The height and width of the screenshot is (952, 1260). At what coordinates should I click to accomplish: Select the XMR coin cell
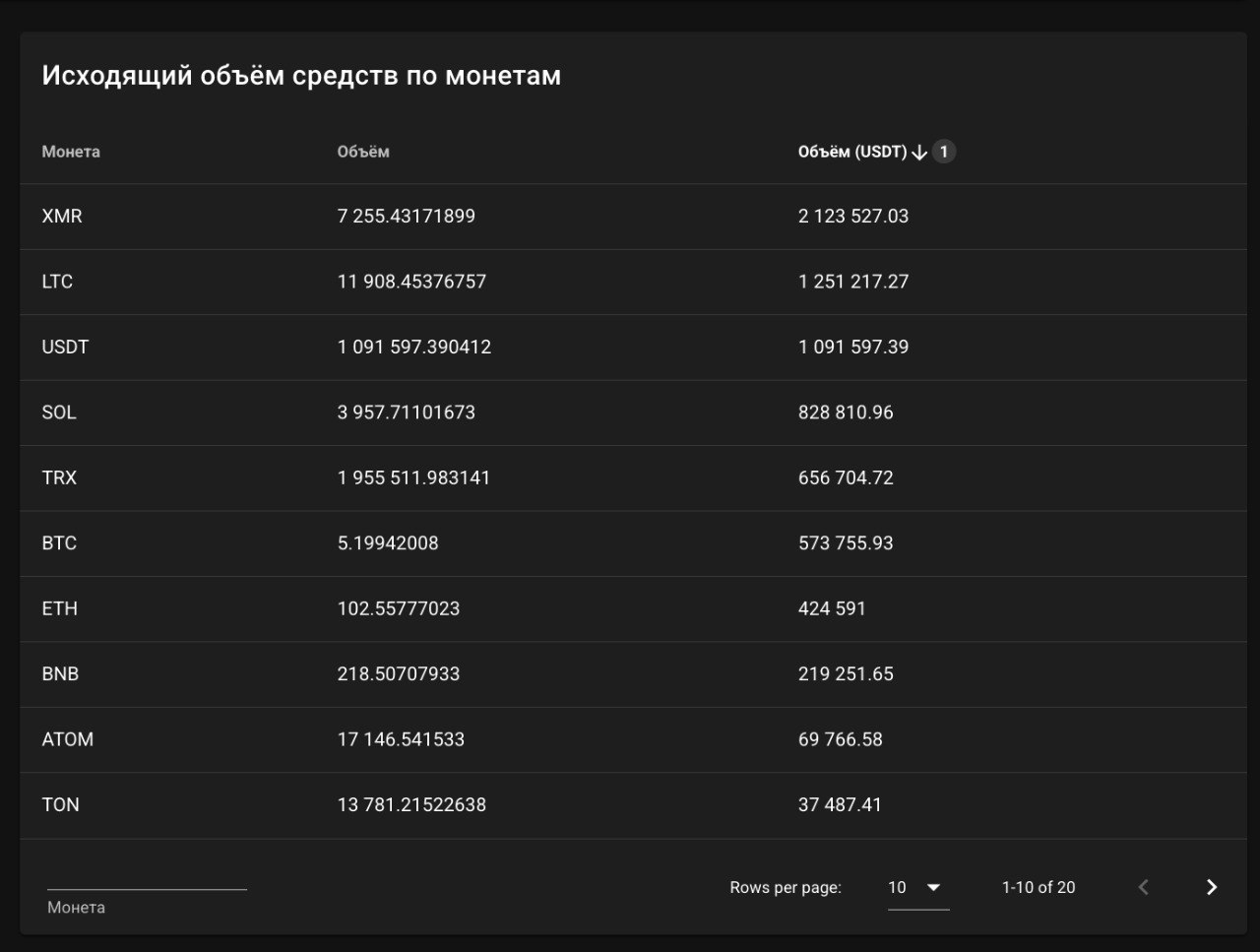click(62, 216)
